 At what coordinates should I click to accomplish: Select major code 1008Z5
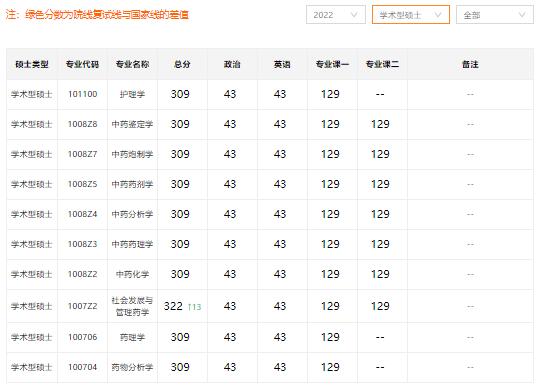tap(82, 184)
